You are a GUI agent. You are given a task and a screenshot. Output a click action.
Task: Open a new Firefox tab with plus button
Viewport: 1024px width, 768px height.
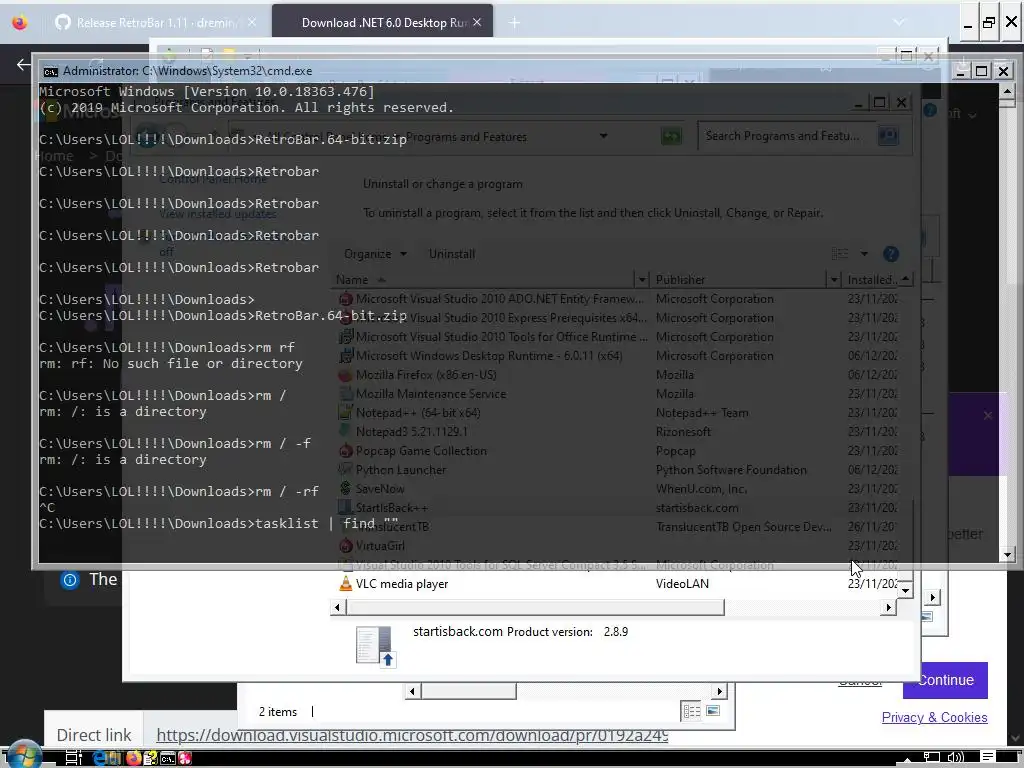click(x=515, y=23)
